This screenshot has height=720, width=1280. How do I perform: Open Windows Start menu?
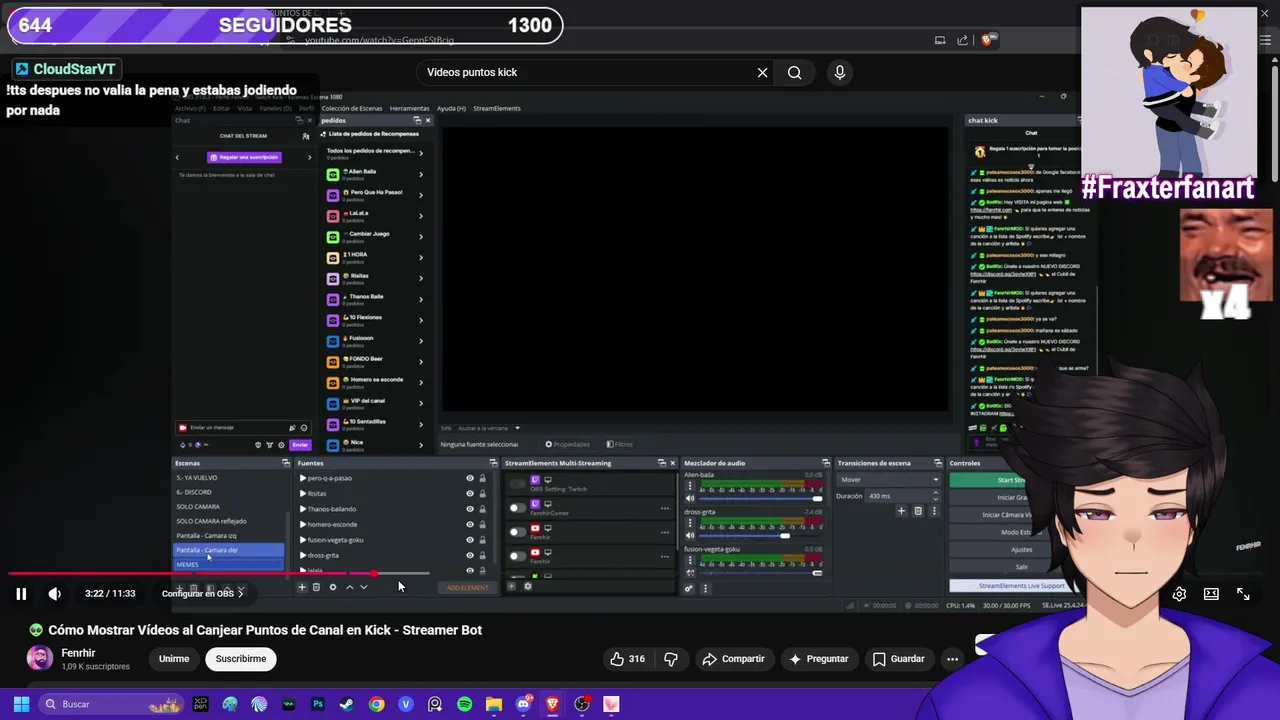pyautogui.click(x=21, y=704)
